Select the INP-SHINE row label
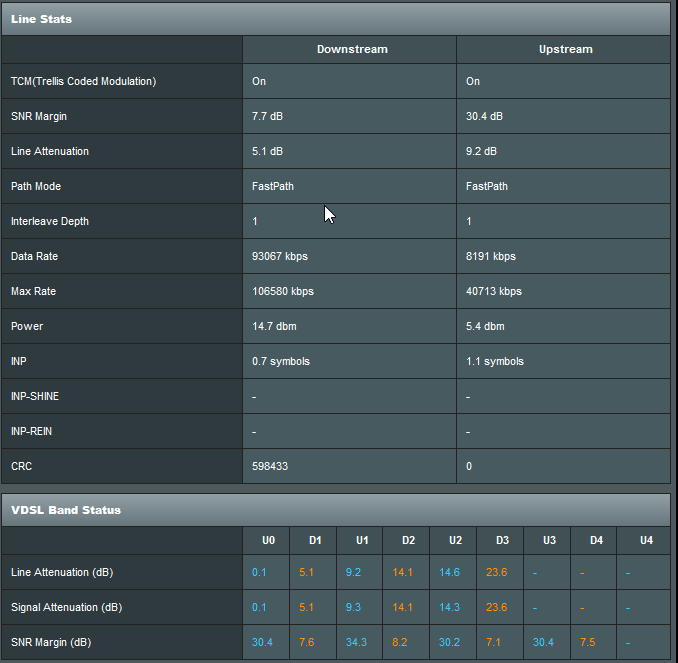The width and height of the screenshot is (678, 663). (x=35, y=397)
